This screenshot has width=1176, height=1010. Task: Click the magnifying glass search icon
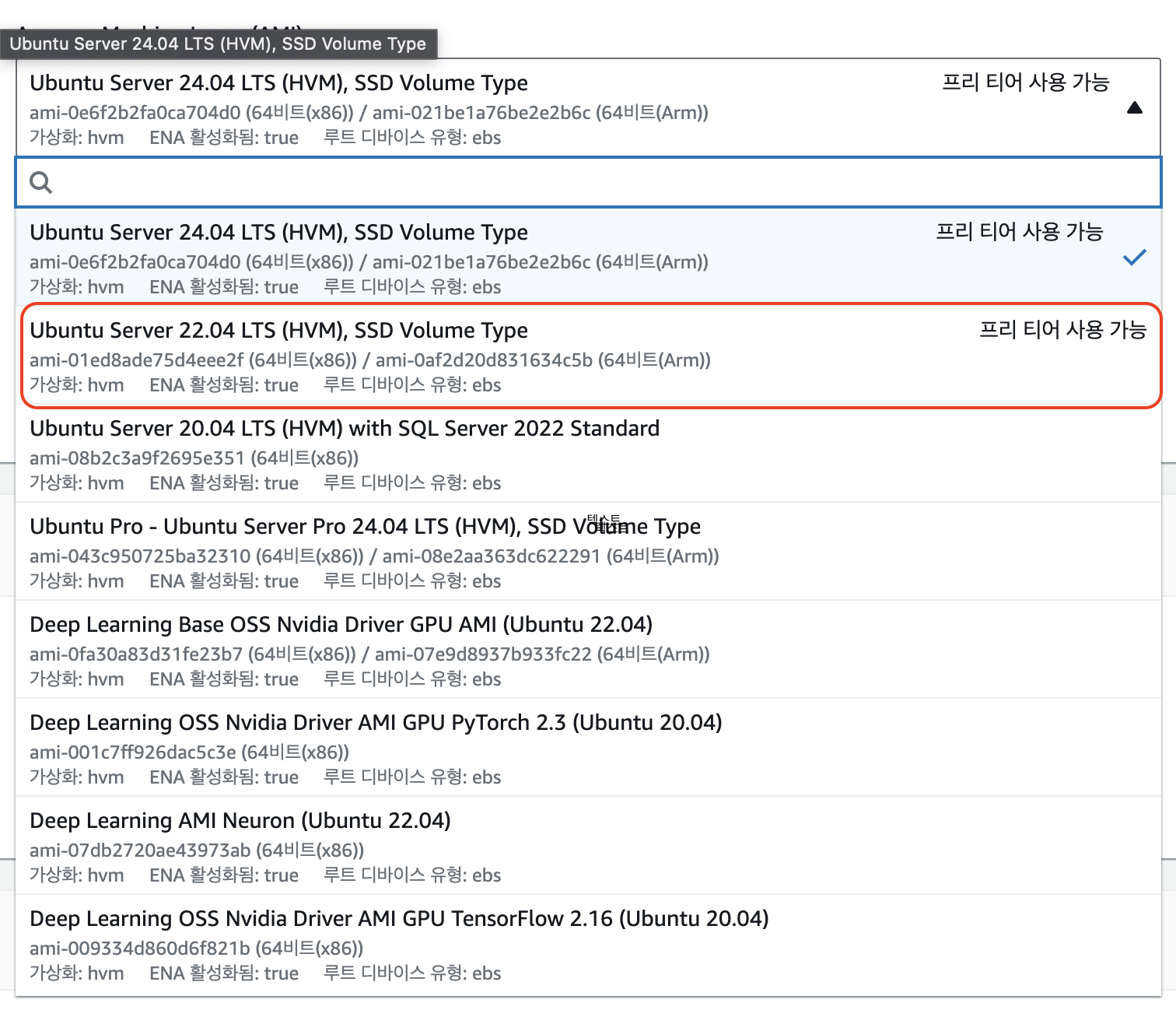point(40,183)
